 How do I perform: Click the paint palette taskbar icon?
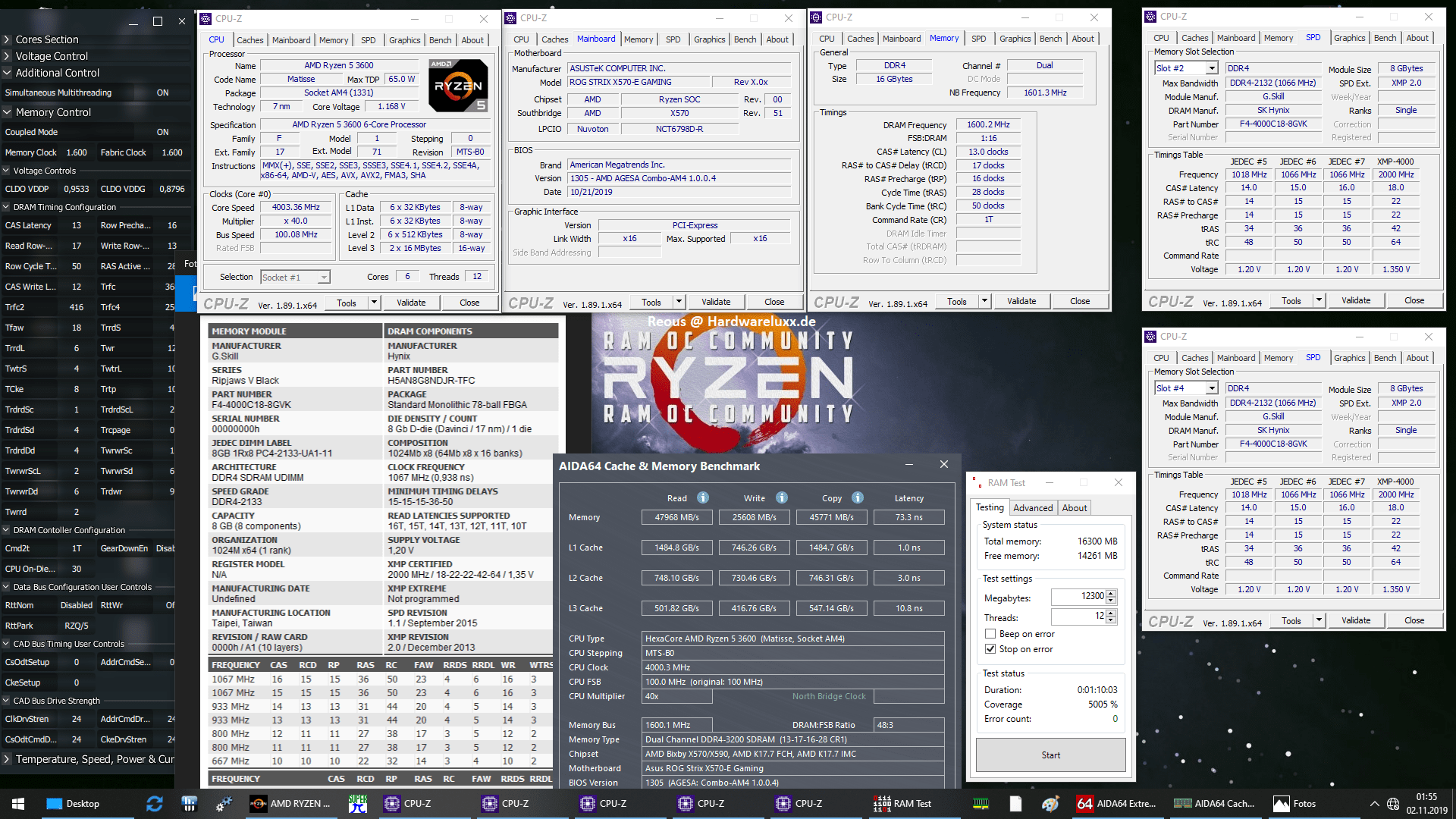click(x=1050, y=804)
